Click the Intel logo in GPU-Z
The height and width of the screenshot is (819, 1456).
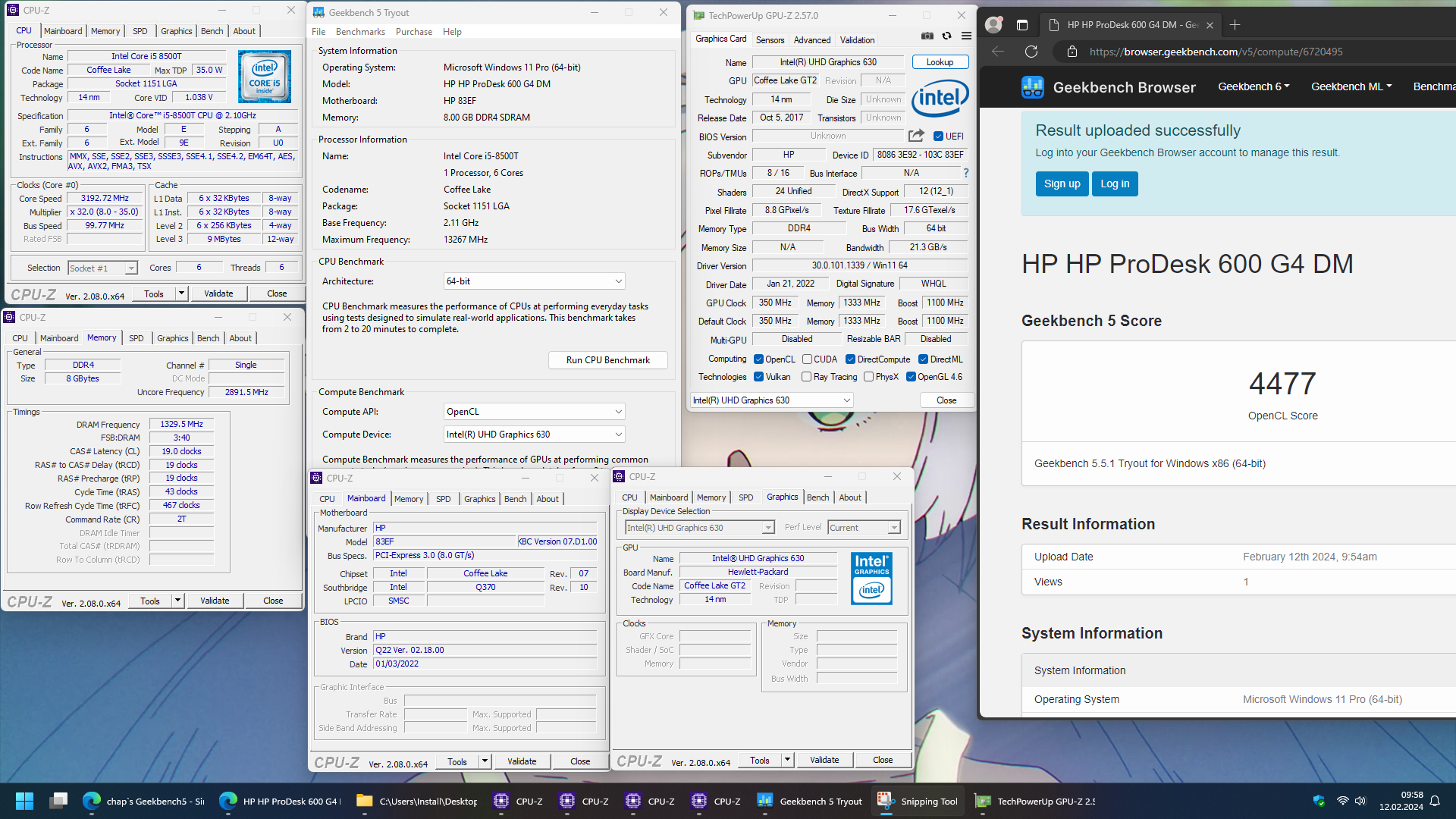[x=940, y=99]
